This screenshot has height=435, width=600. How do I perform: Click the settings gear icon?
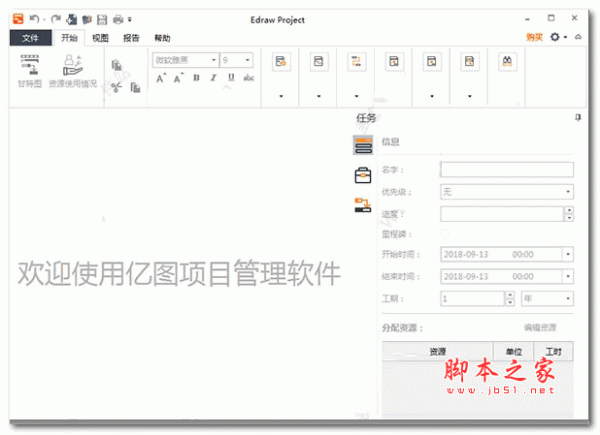(x=555, y=37)
